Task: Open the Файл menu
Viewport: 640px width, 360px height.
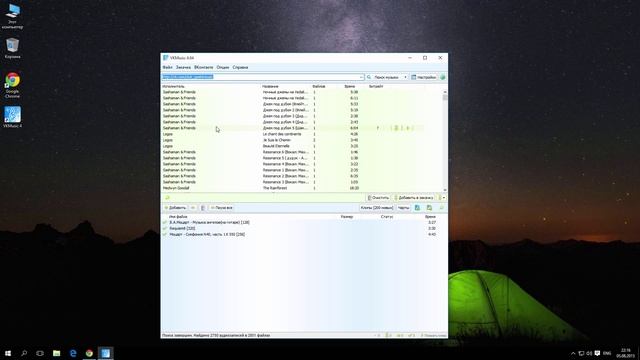Action: 167,67
